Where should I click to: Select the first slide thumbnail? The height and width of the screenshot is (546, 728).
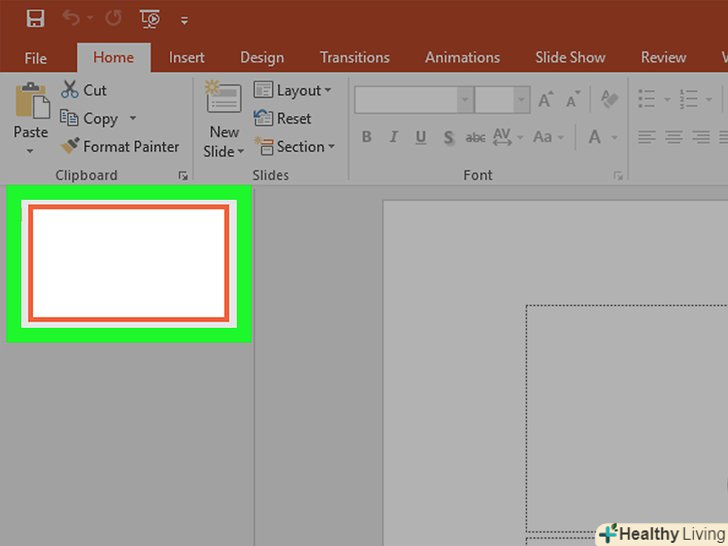point(128,264)
